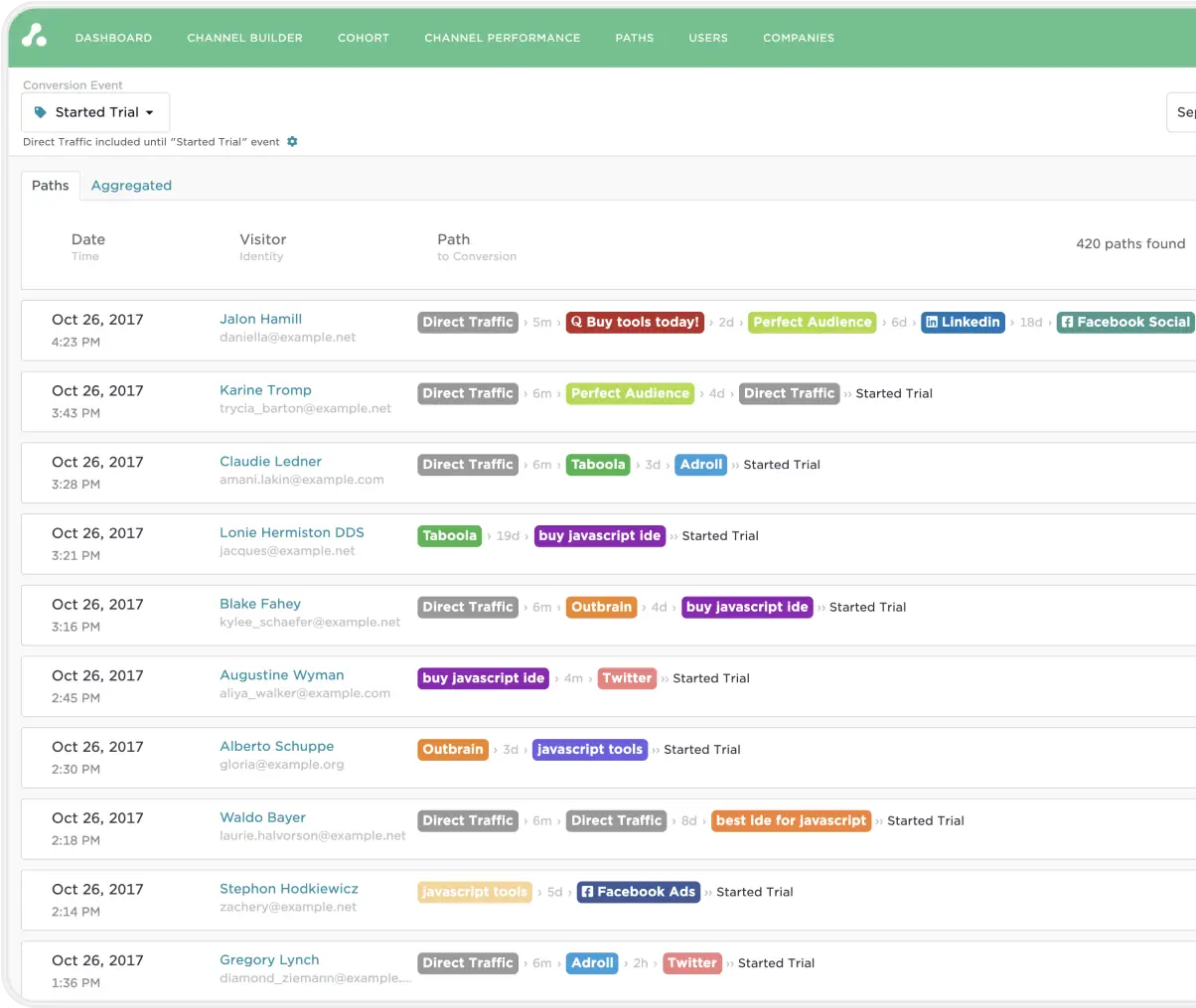Click the Facebook Ads channel tag

coord(638,892)
